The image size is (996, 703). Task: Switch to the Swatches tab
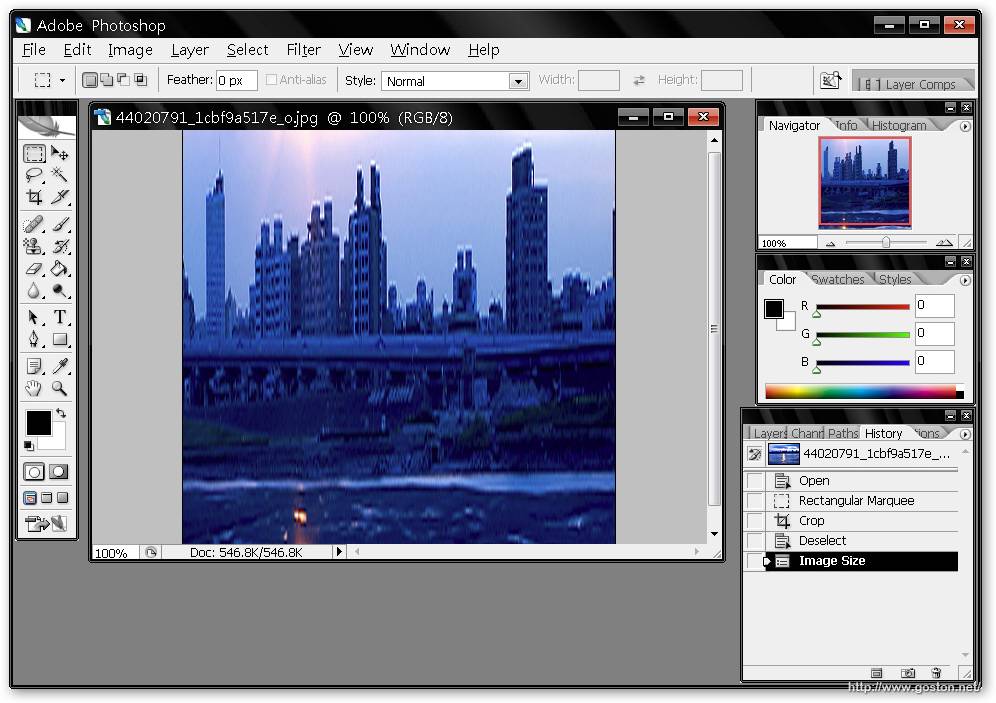[x=839, y=280]
